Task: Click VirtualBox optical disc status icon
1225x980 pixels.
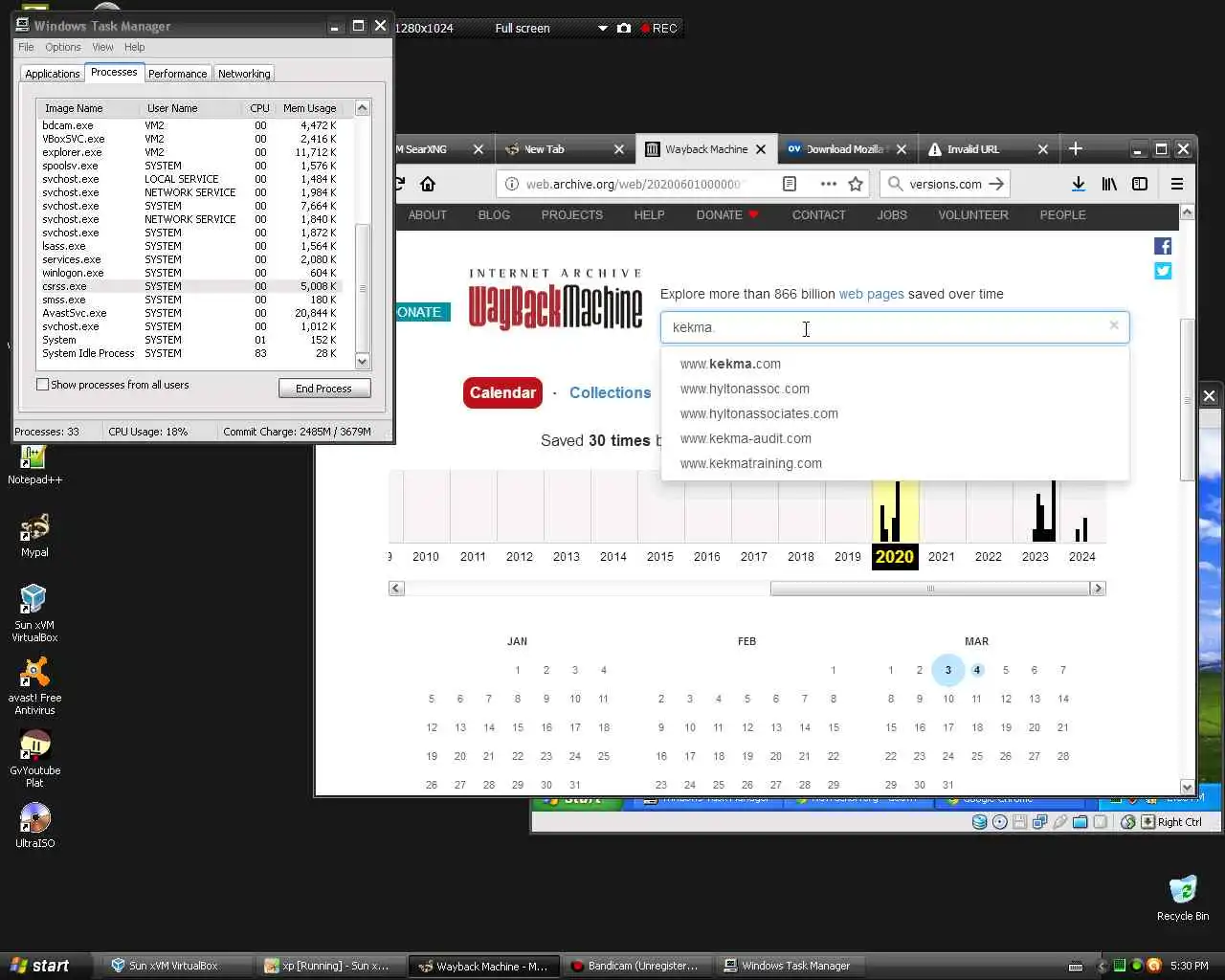Action: pyautogui.click(x=999, y=822)
